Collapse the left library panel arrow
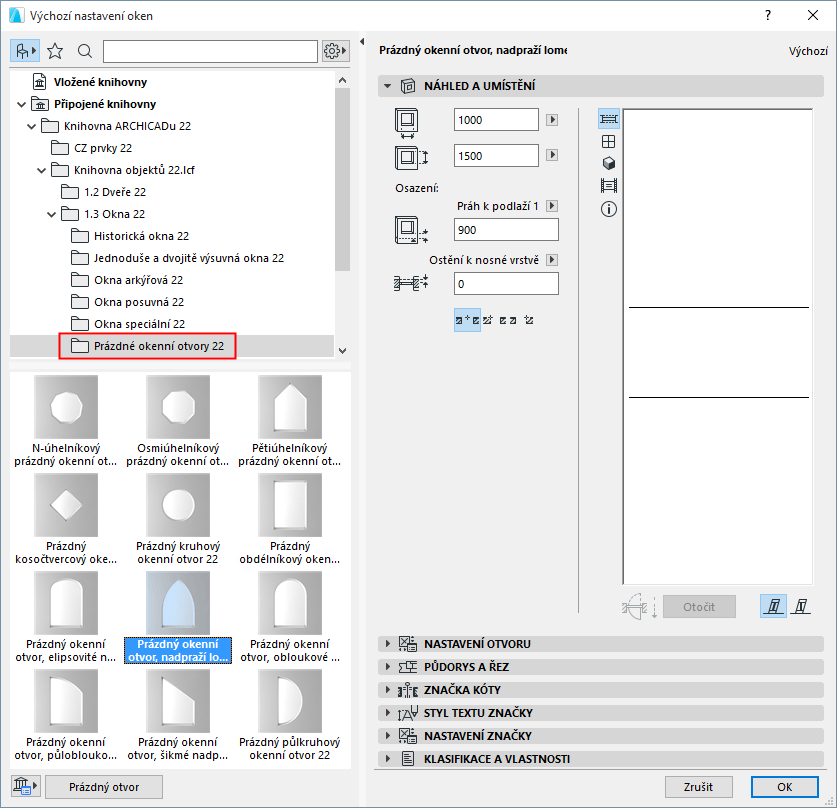This screenshot has width=837, height=808. [362, 41]
